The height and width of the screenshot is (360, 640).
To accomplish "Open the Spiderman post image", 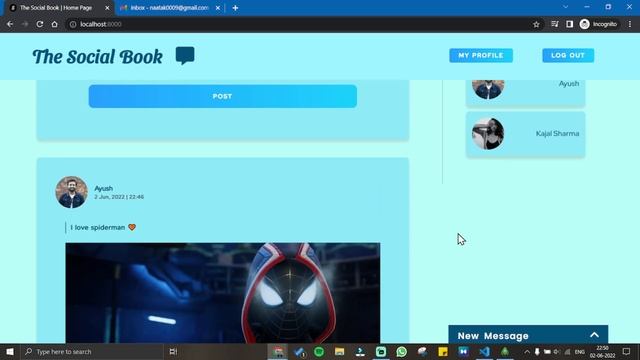I will pos(222,293).
